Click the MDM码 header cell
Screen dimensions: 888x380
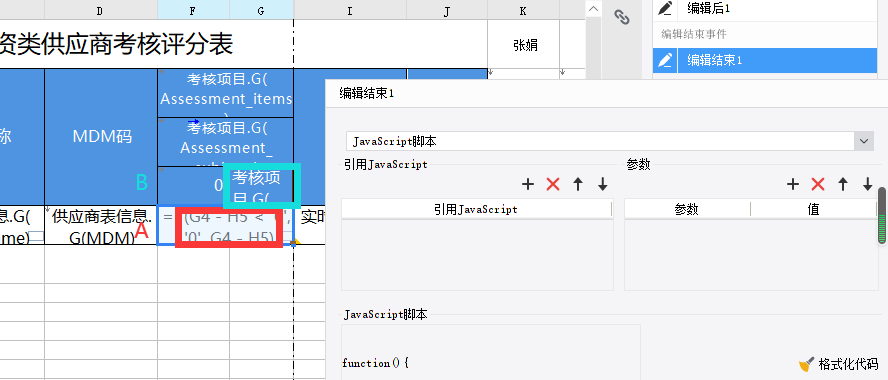pos(101,136)
